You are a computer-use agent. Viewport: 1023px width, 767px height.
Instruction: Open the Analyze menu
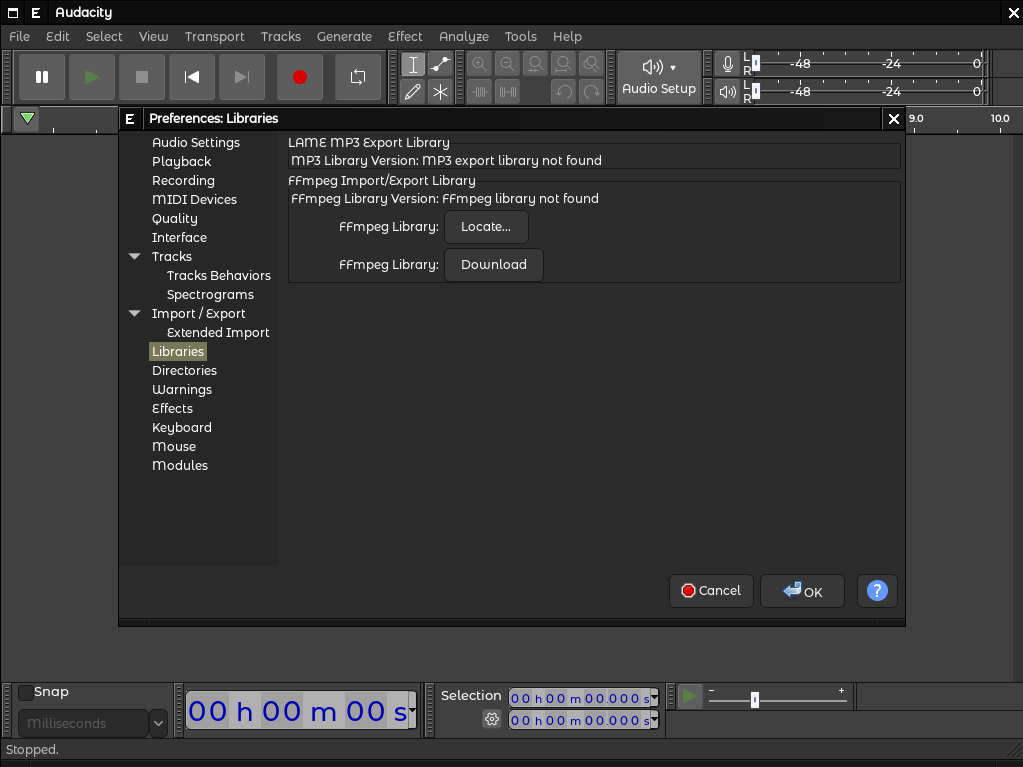pyautogui.click(x=464, y=37)
